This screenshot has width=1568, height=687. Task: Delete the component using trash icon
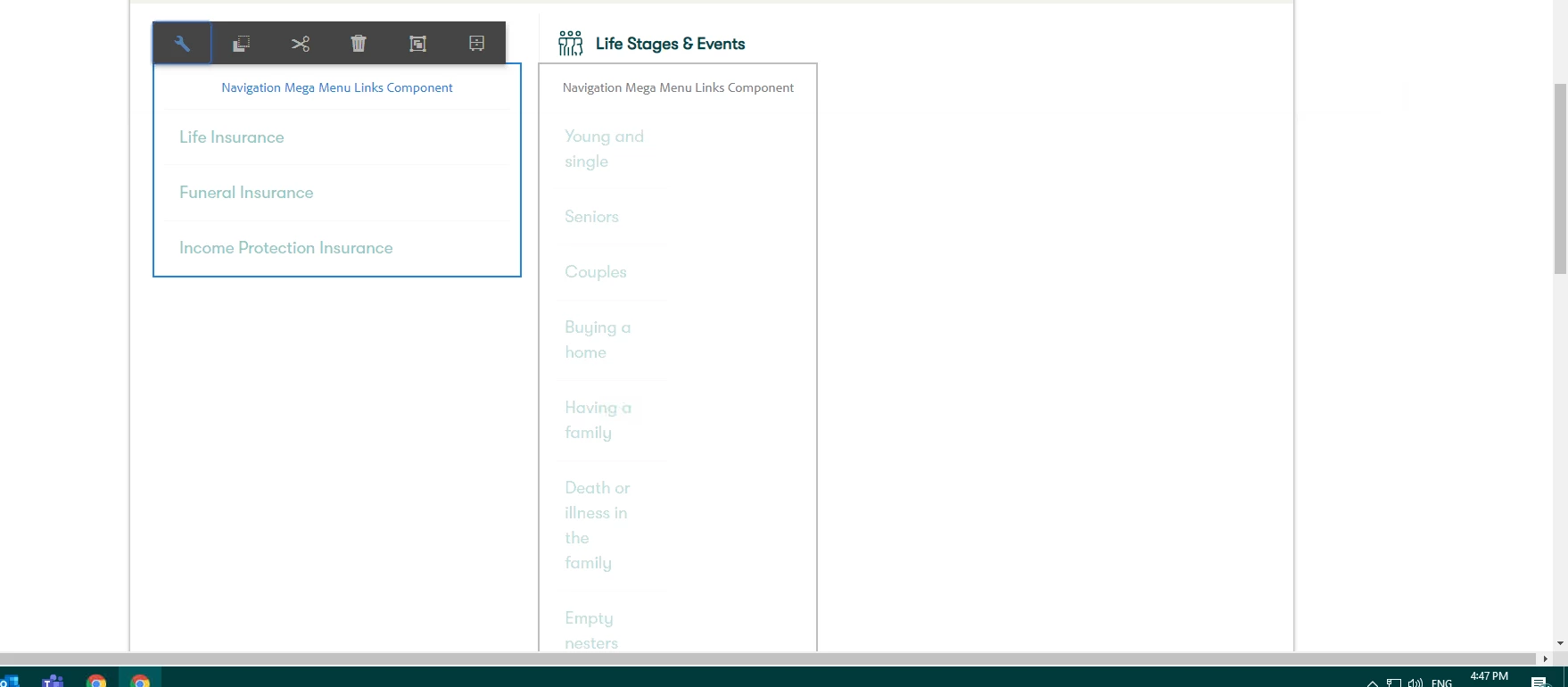pyautogui.click(x=359, y=43)
